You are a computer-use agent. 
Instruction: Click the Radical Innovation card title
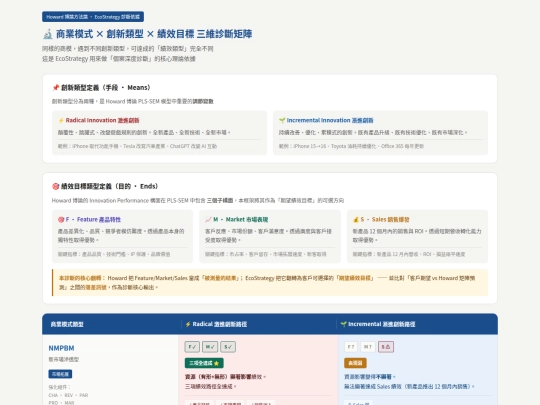pos(102,120)
